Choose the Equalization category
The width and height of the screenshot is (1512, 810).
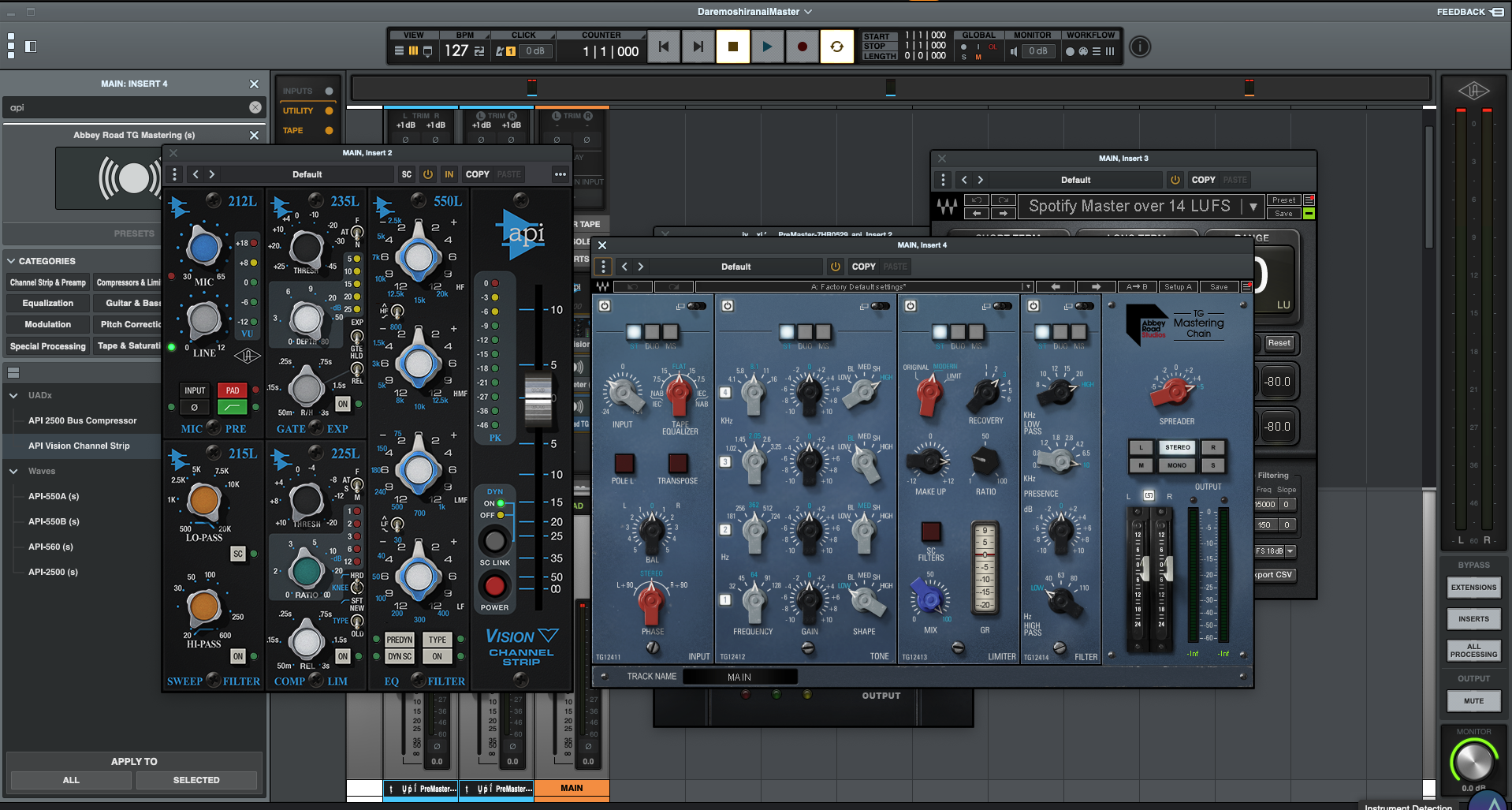coord(47,303)
